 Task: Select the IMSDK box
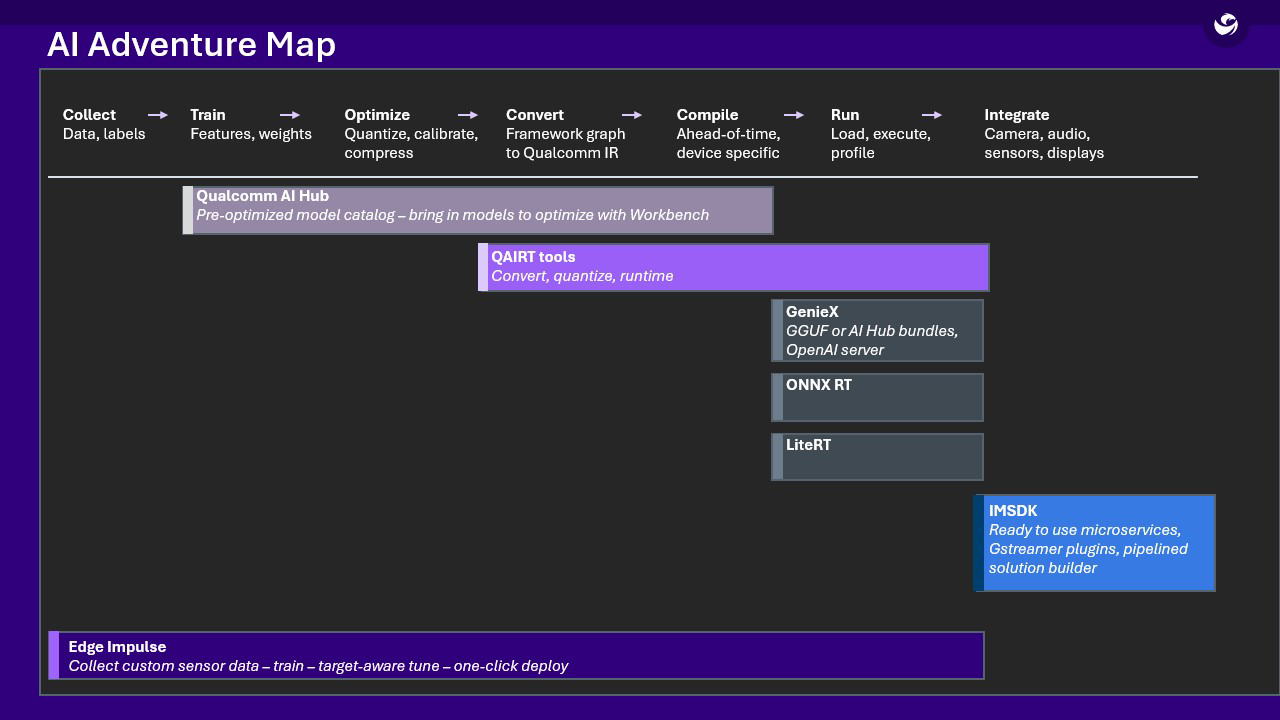1094,543
